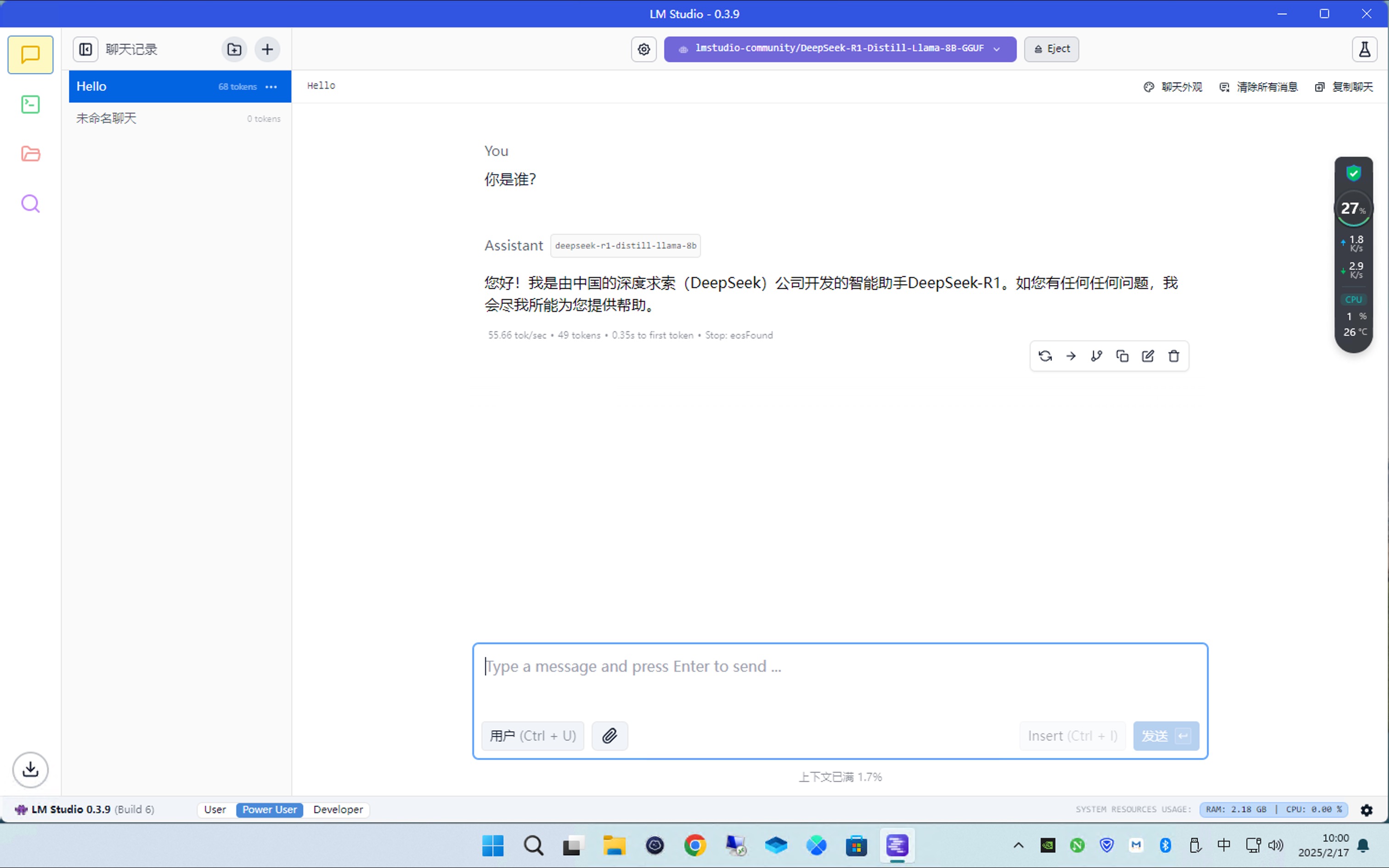The height and width of the screenshot is (868, 1389).
Task: Click the Hello chat title in header
Action: tap(321, 85)
